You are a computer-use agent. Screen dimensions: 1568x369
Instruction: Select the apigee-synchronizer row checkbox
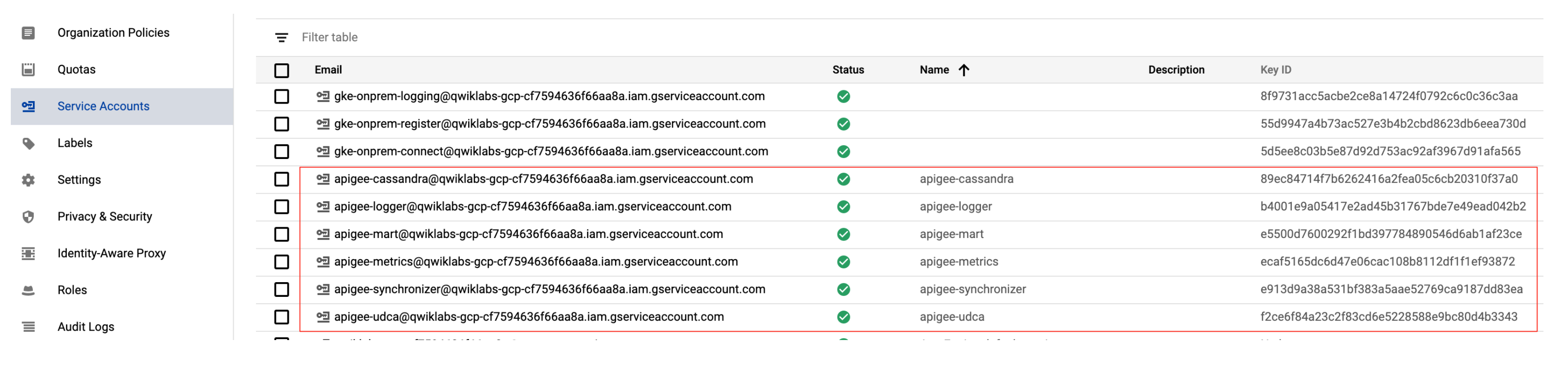tap(281, 290)
